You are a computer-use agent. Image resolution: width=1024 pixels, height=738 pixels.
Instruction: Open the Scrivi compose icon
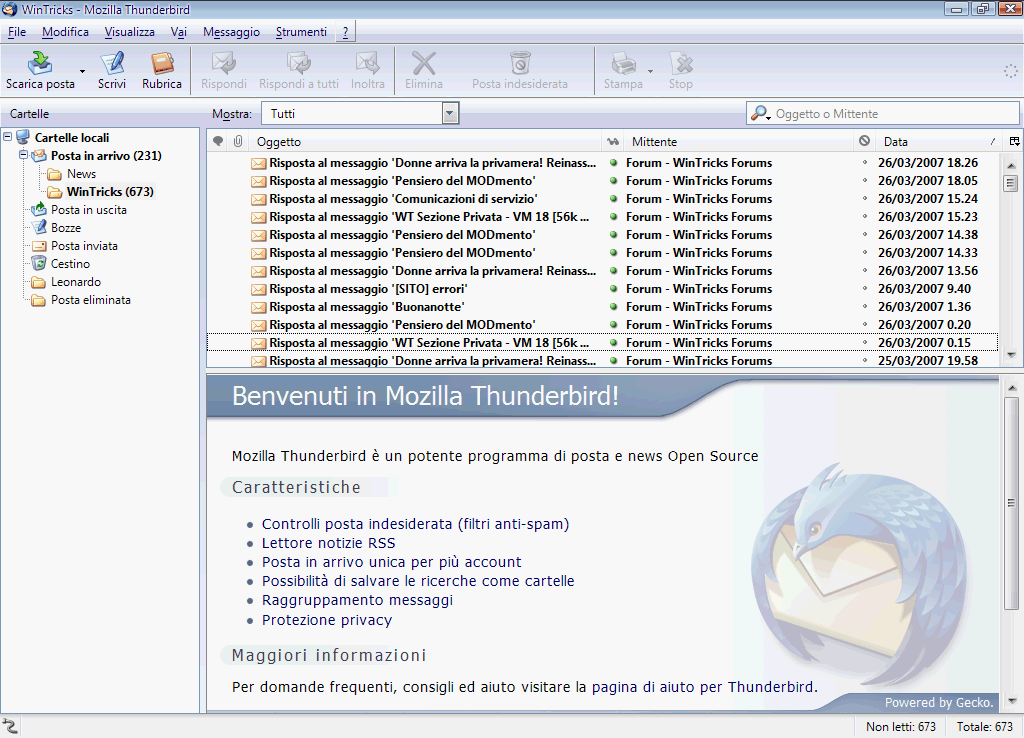click(x=112, y=63)
